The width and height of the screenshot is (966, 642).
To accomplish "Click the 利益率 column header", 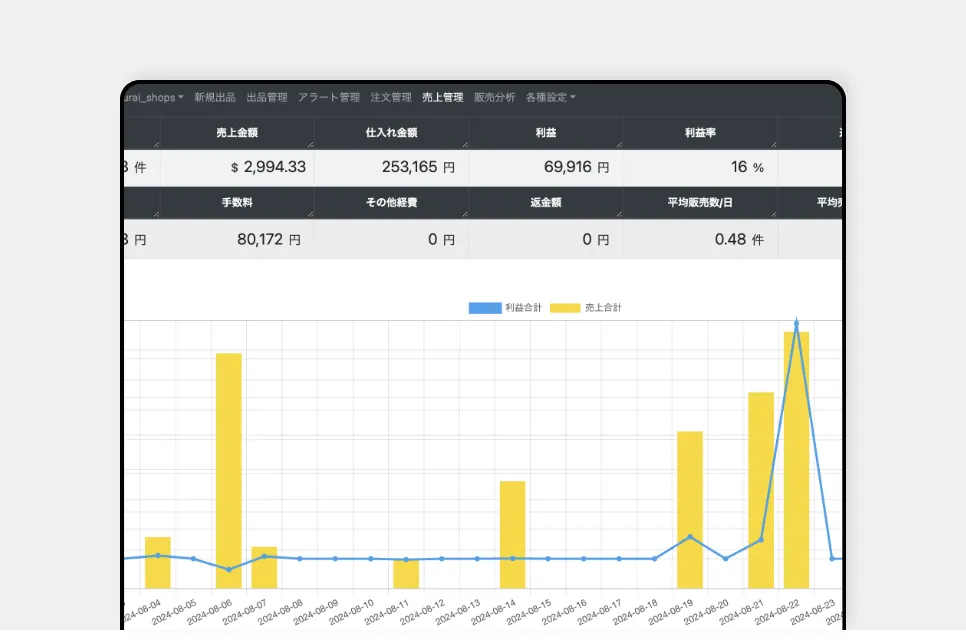I will (700, 132).
